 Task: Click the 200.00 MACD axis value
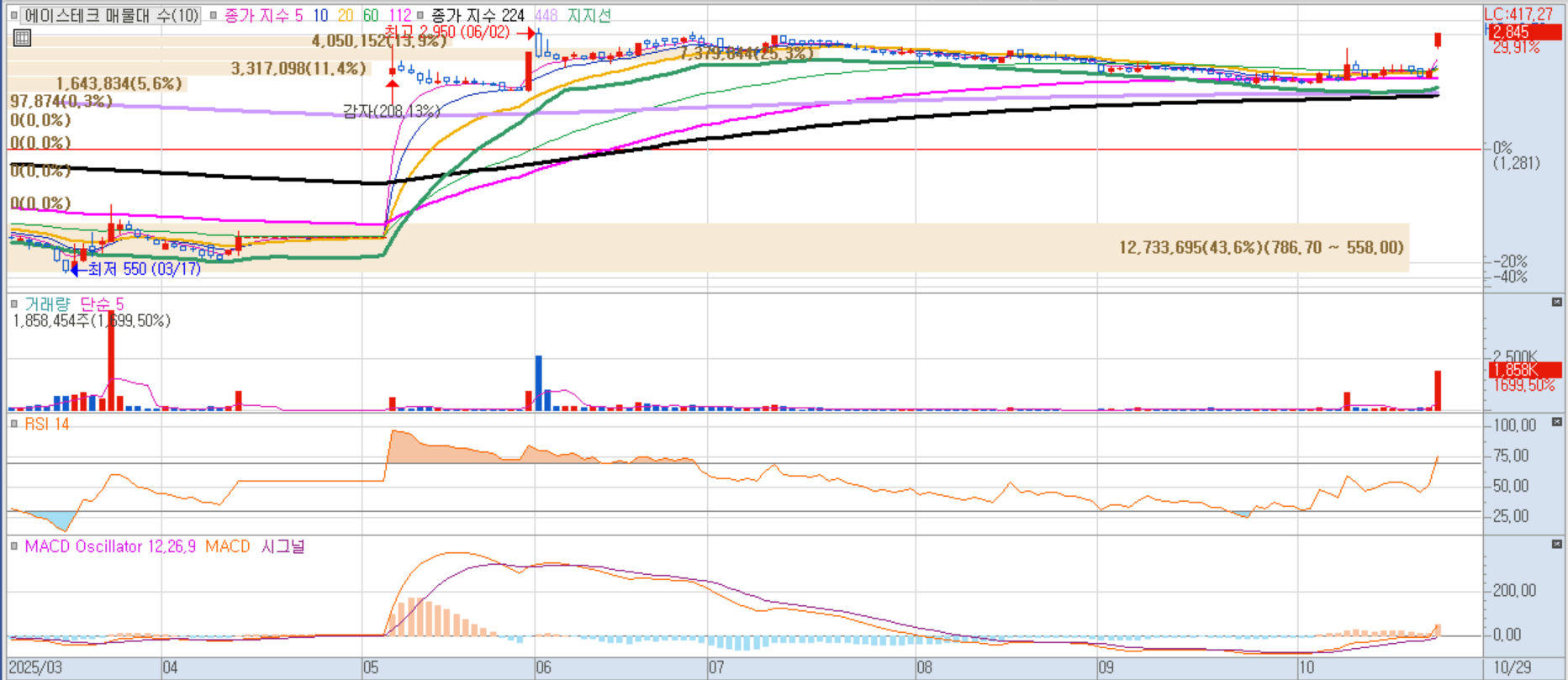click(x=1514, y=591)
